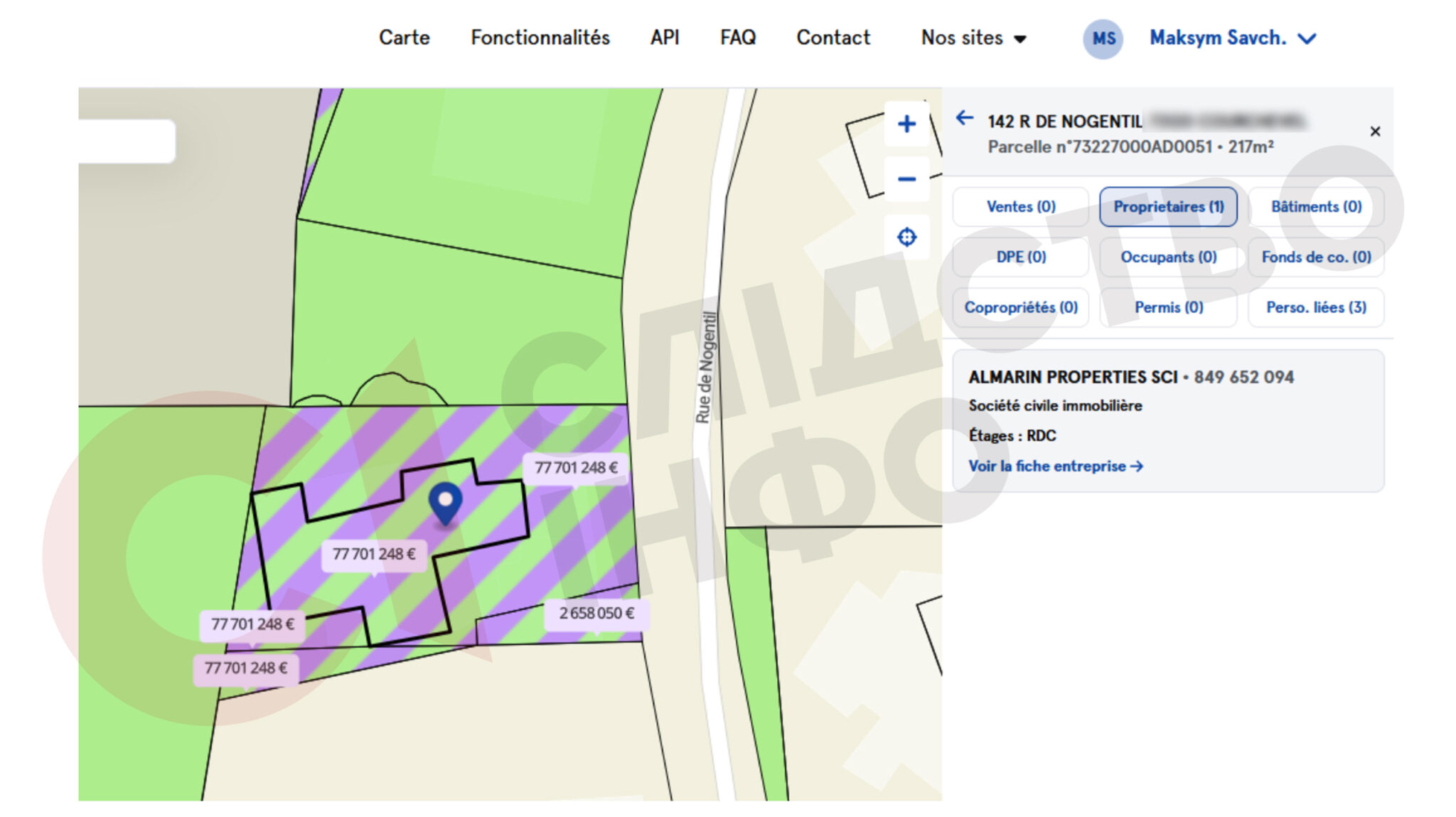Zoom out the map with minus button
The width and height of the screenshot is (1456, 817).
906,179
